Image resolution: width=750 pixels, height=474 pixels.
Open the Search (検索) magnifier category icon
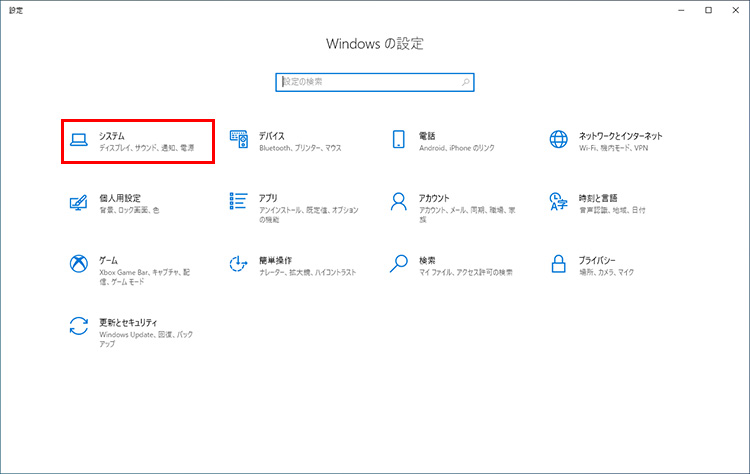click(399, 264)
